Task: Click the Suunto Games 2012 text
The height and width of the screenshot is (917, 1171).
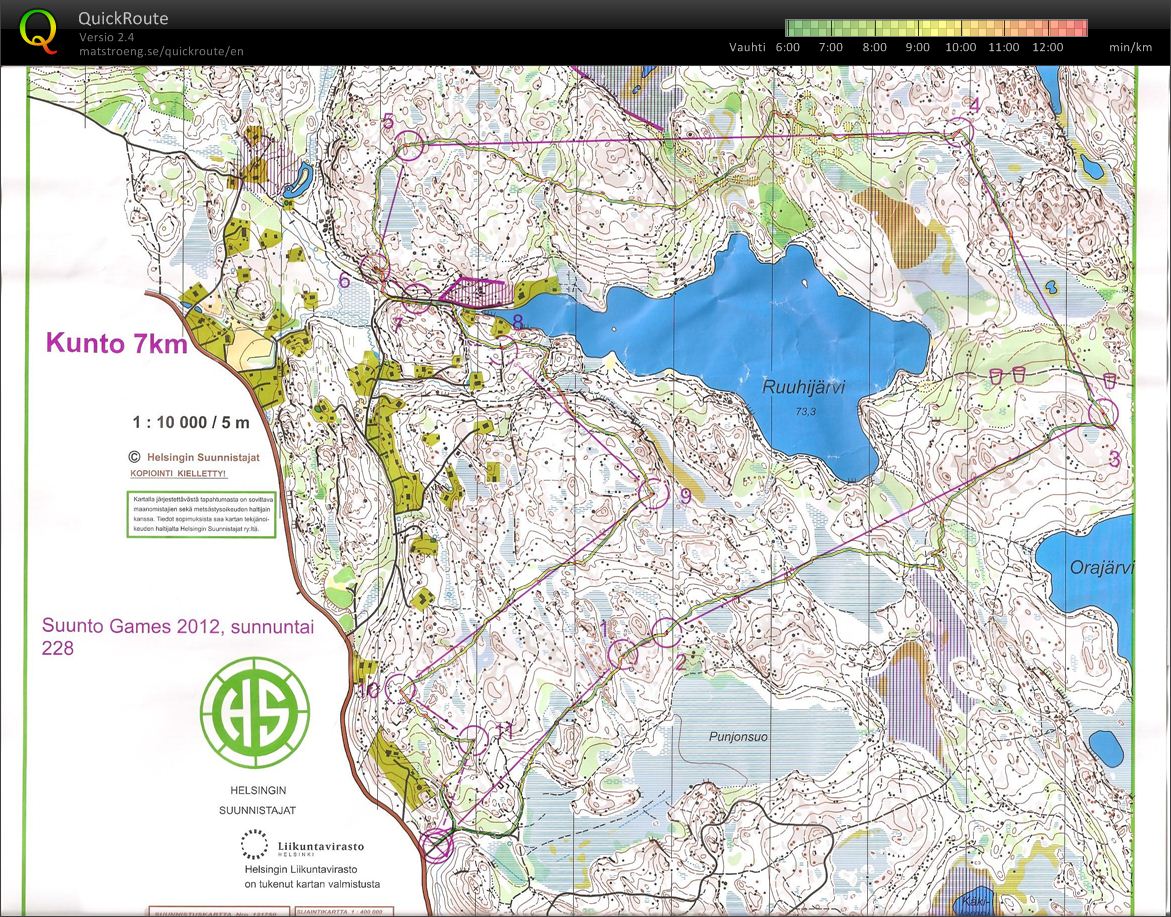Action: point(177,626)
